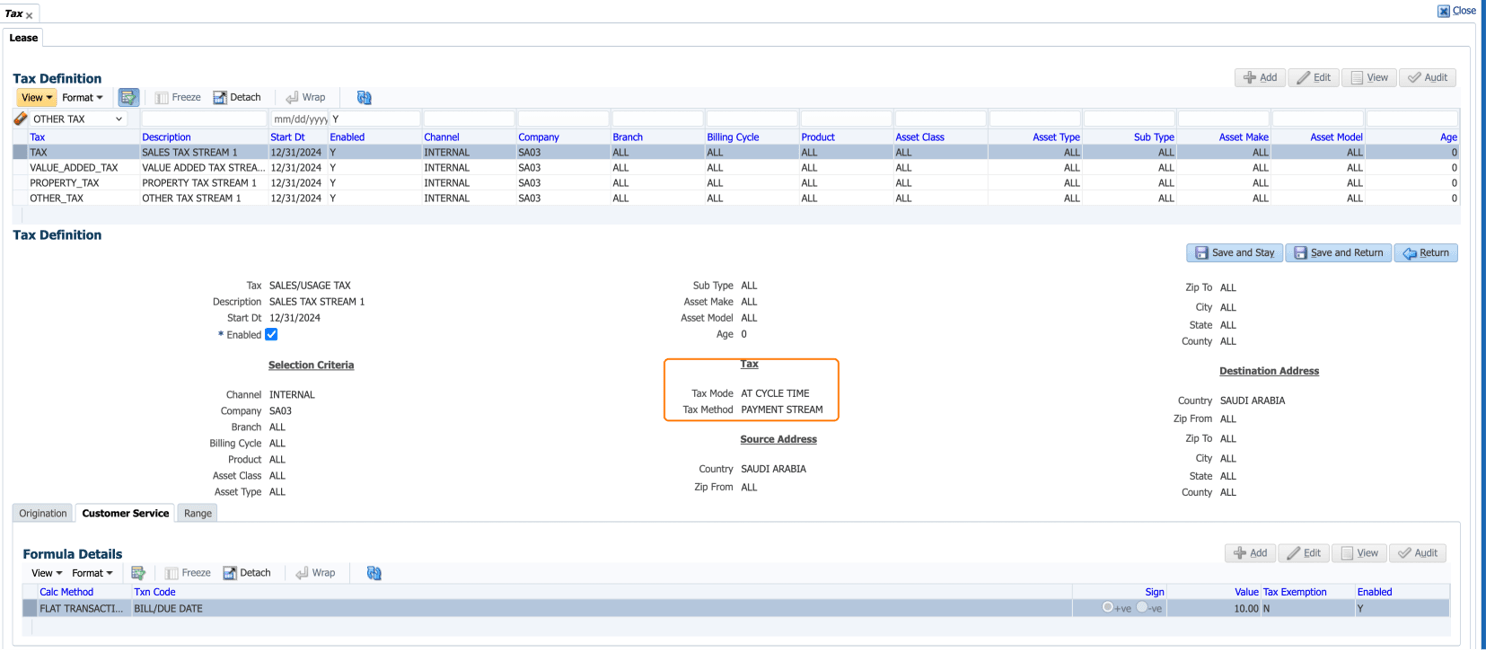Screen dimensions: 1486x650
Task: Click Freeze in the Formula Details toolbar
Action: click(188, 573)
